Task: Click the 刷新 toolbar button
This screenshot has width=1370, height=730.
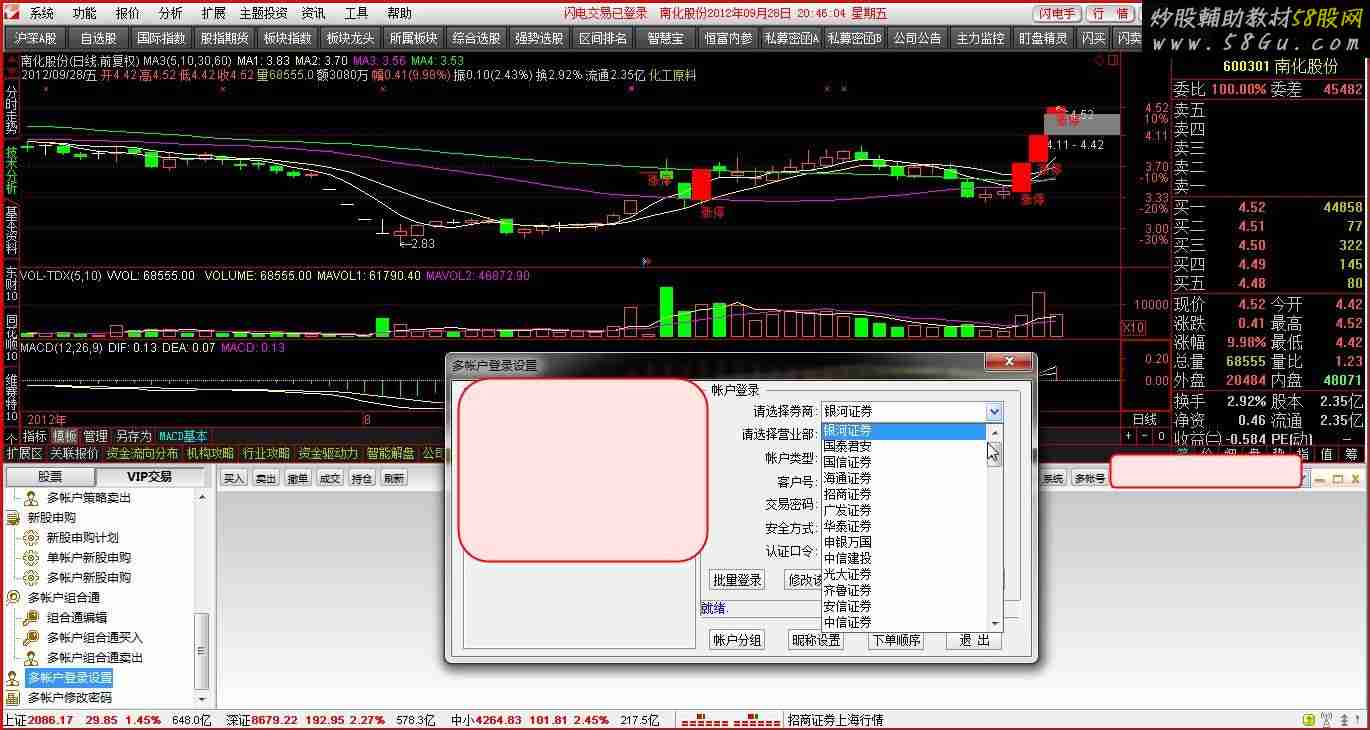Action: coord(394,478)
